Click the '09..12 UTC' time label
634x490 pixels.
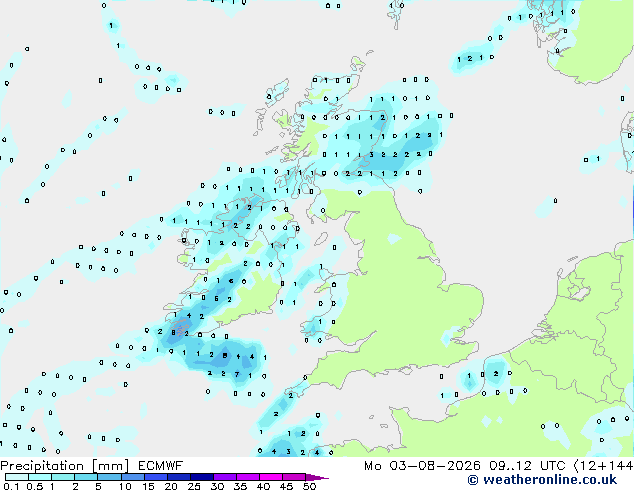527,466
